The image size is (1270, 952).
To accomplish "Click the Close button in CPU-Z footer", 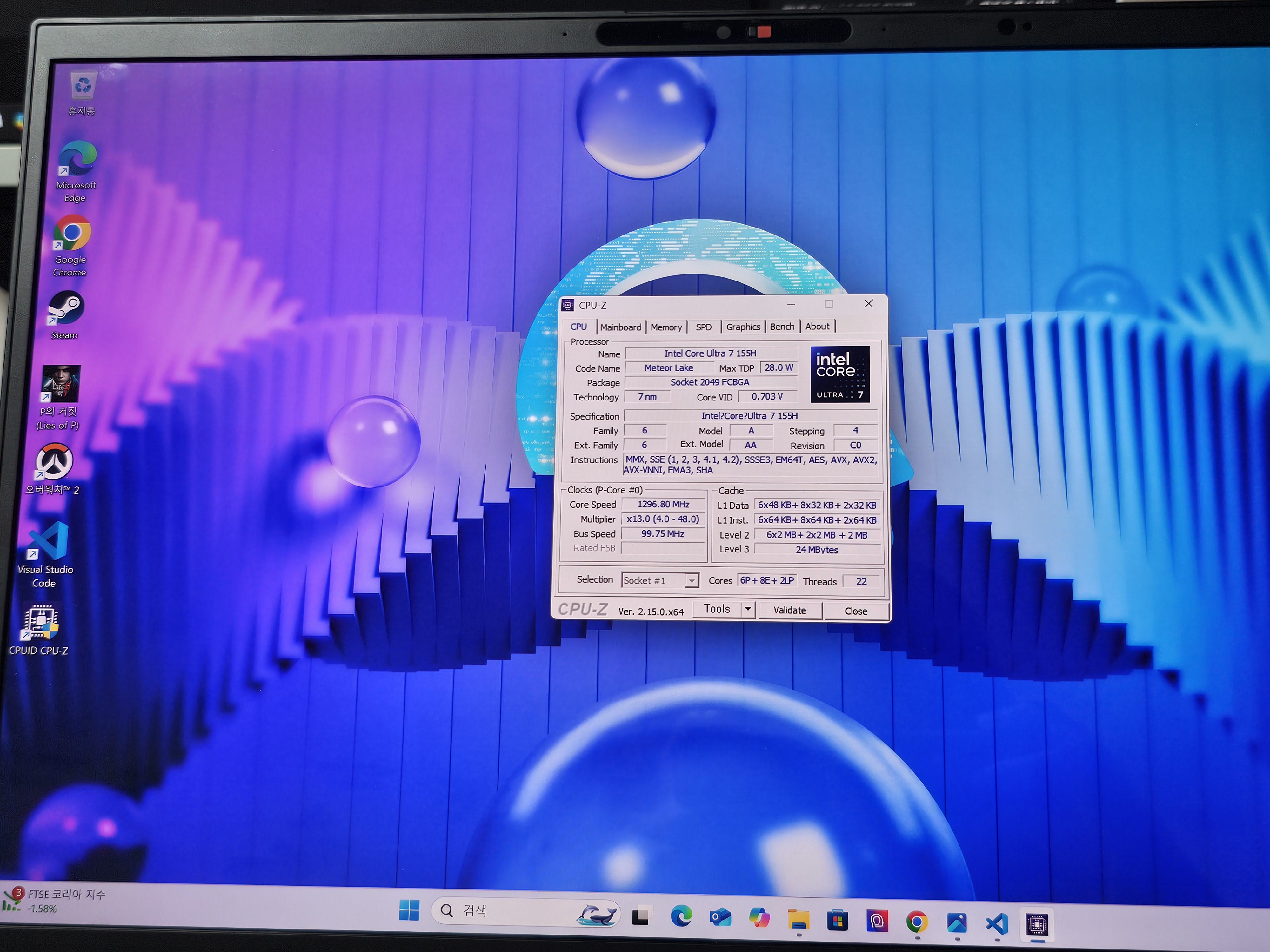I will click(x=855, y=611).
